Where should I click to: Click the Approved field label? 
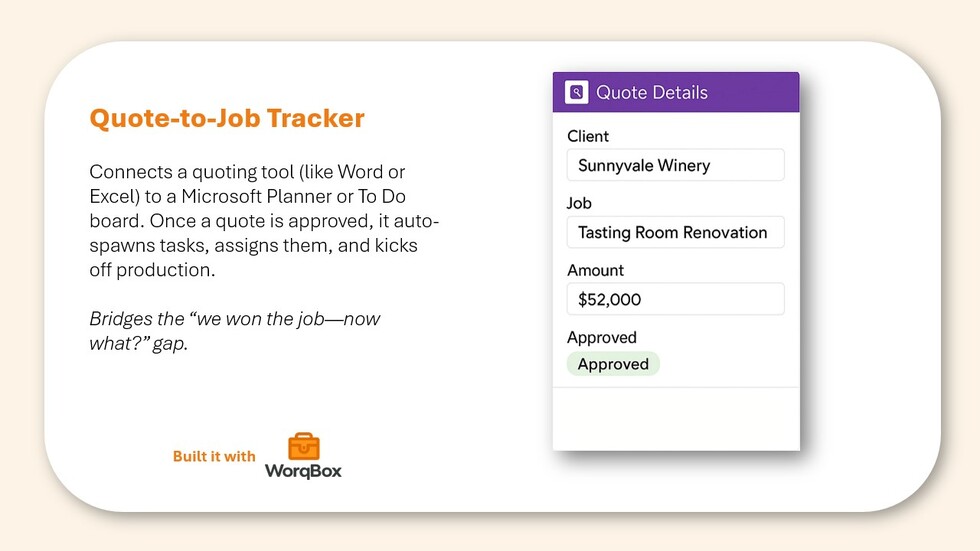pos(602,337)
